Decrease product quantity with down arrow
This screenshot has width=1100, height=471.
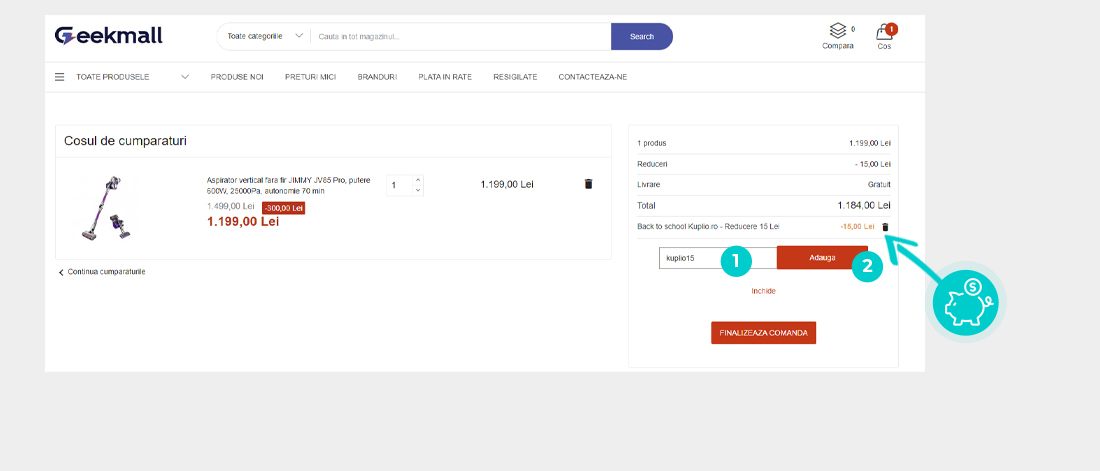(x=418, y=190)
